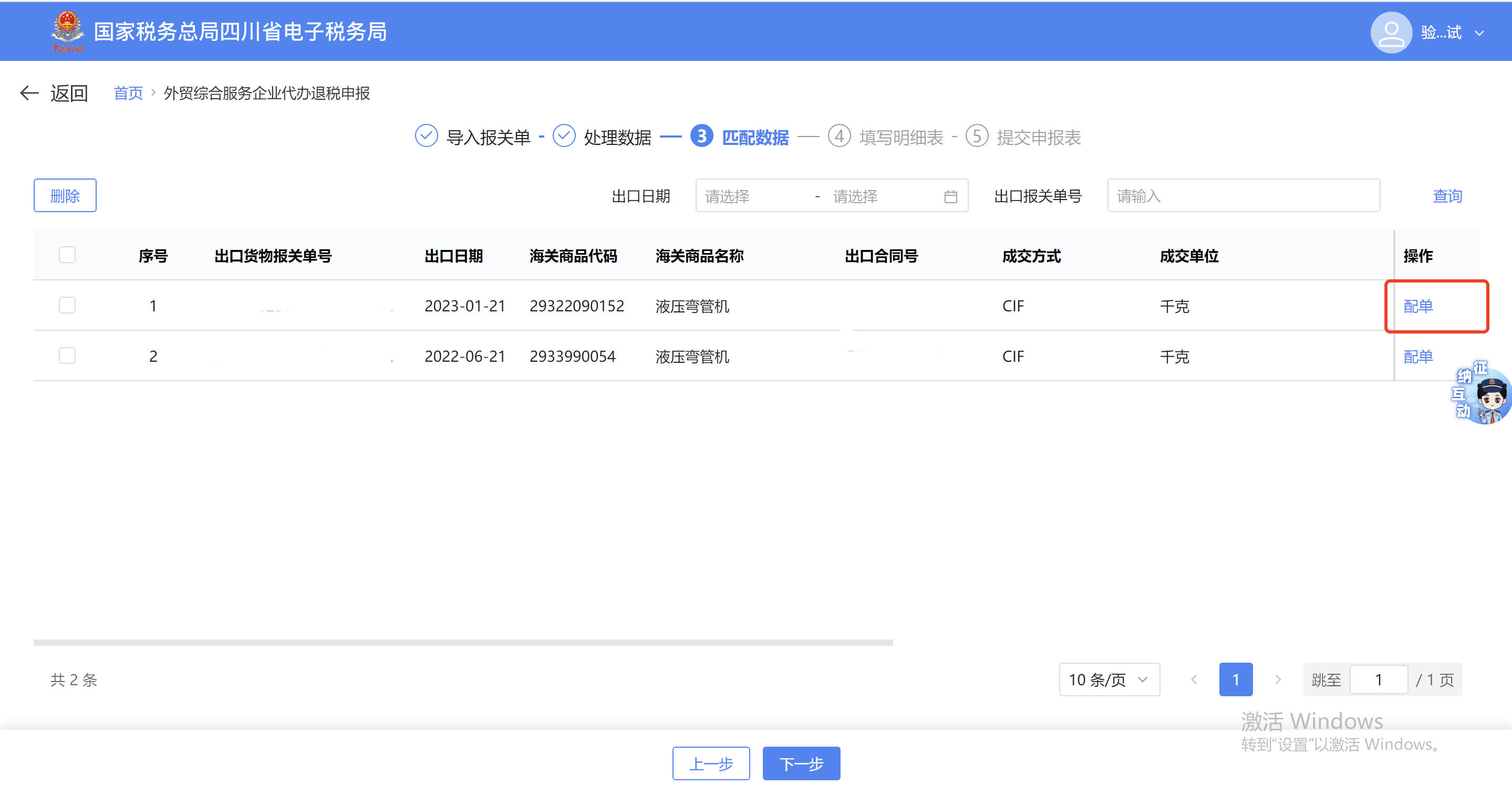
Task: Click the back arrow icon
Action: click(x=29, y=93)
